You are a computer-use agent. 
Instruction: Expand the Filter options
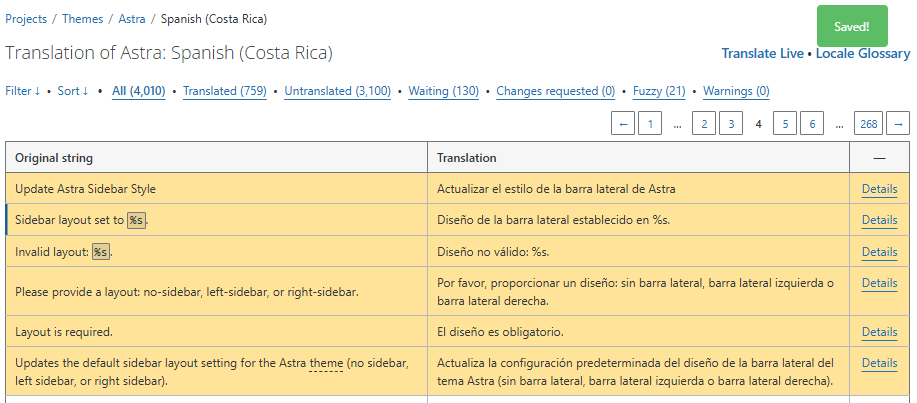pos(23,91)
